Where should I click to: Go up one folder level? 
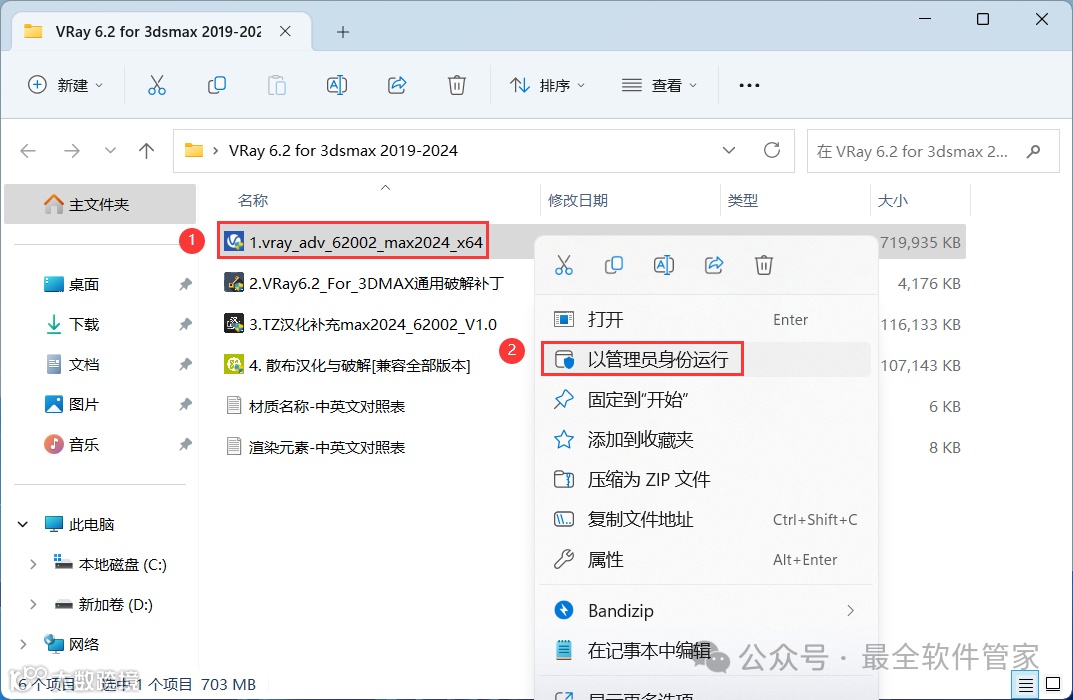coord(146,151)
